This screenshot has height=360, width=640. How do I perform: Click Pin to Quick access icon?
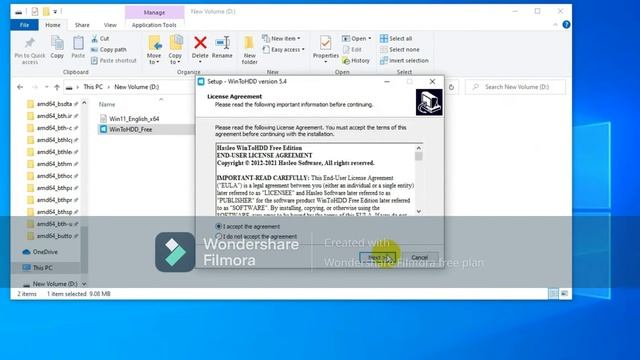29,43
